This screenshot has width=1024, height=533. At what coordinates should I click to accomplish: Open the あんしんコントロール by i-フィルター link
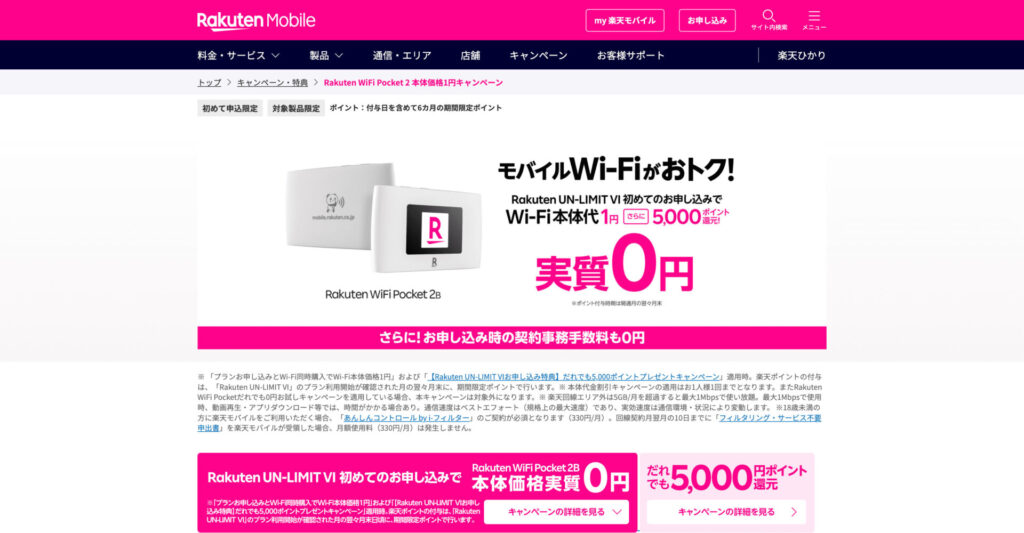406,418
